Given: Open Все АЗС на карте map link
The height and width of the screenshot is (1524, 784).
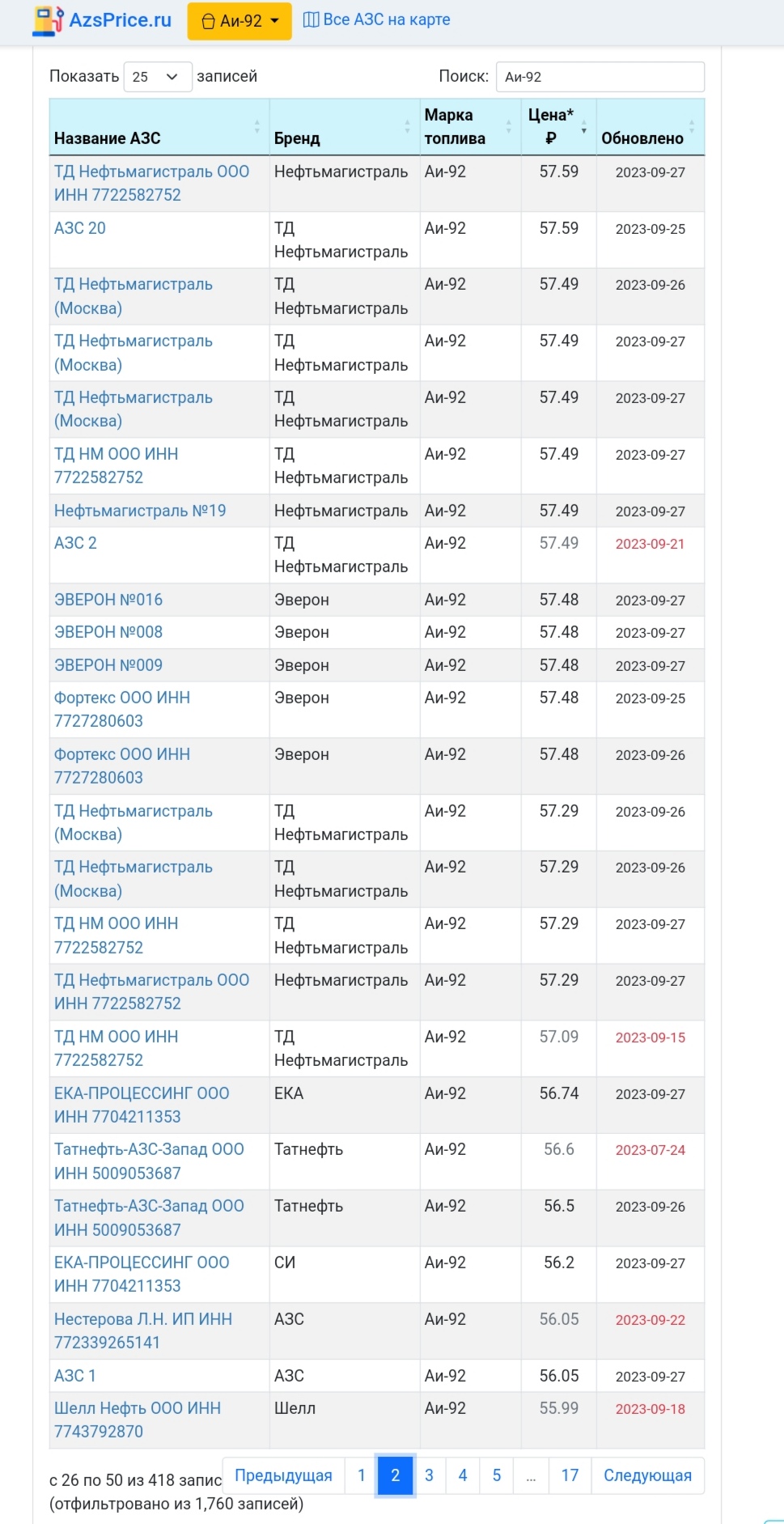Looking at the screenshot, I should coord(377,19).
